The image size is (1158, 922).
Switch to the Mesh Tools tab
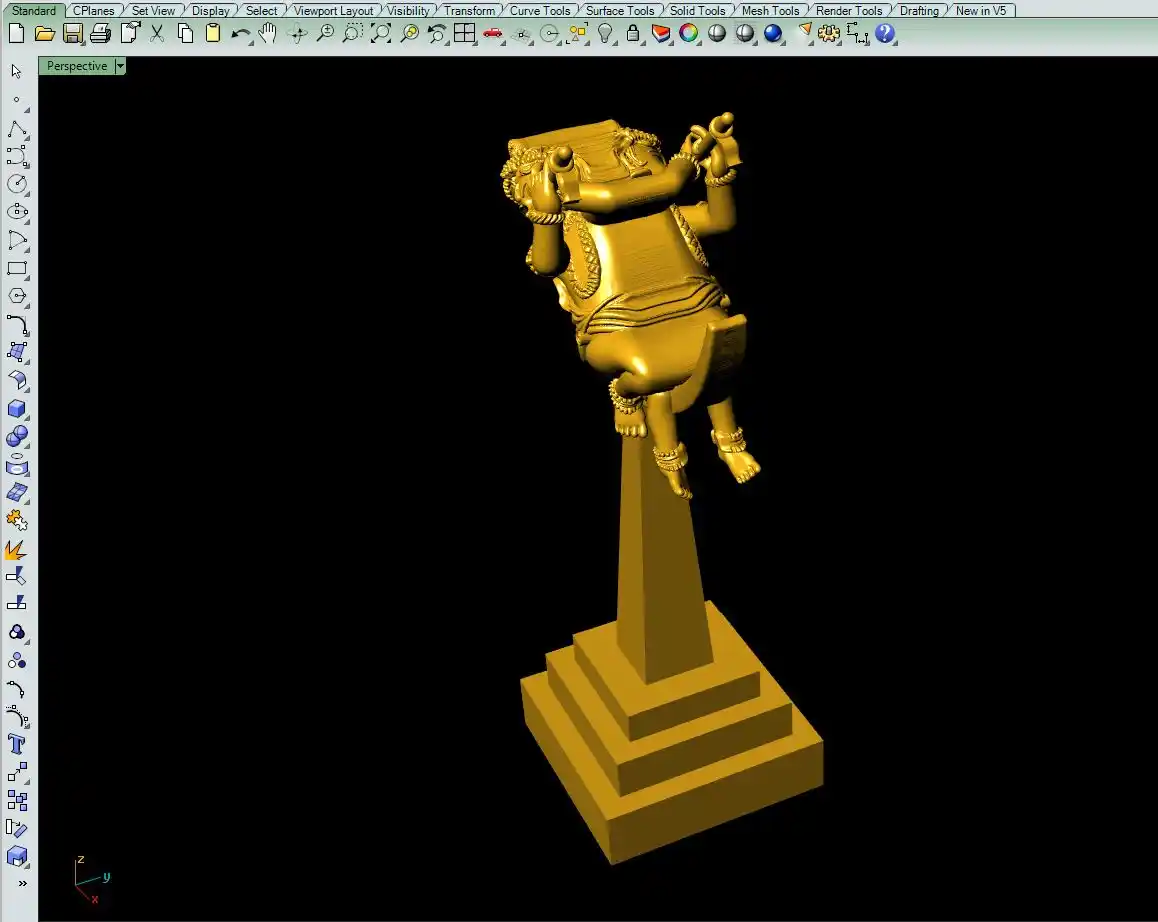[x=770, y=11]
